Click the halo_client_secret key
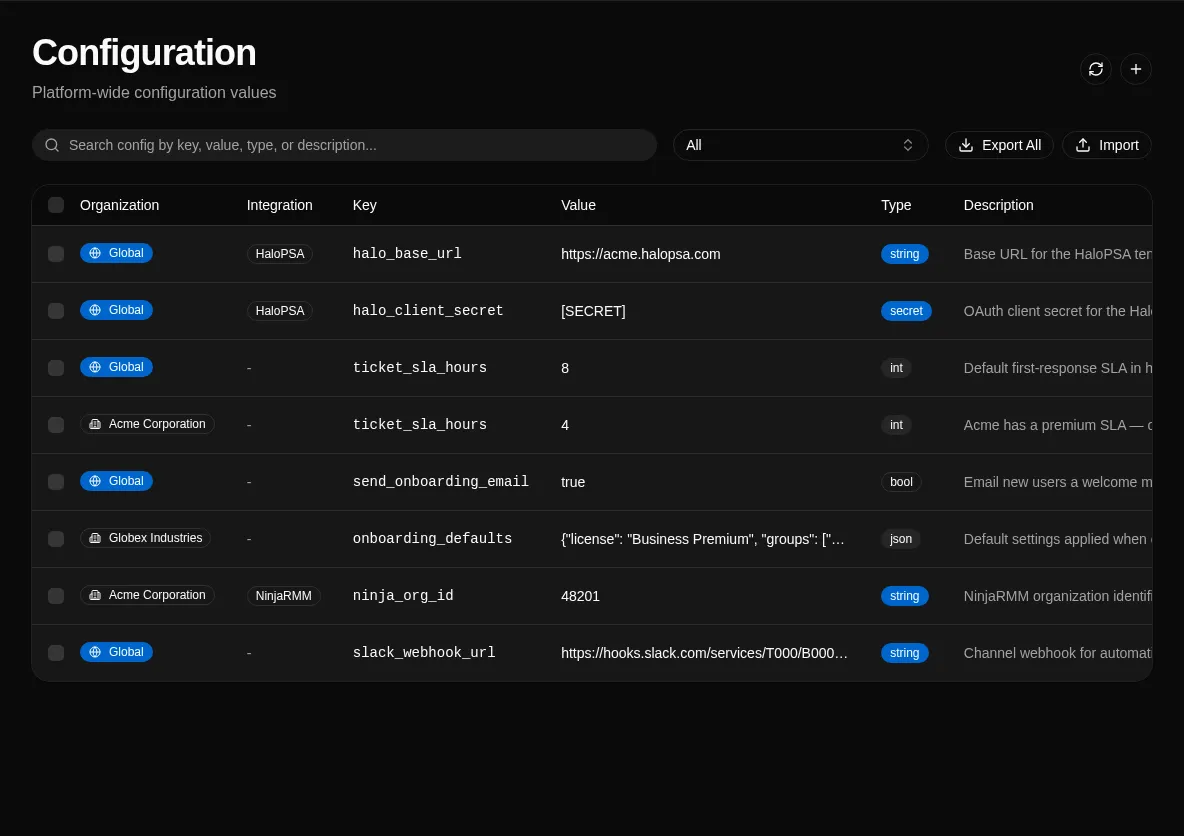1184x836 pixels. tap(427, 310)
